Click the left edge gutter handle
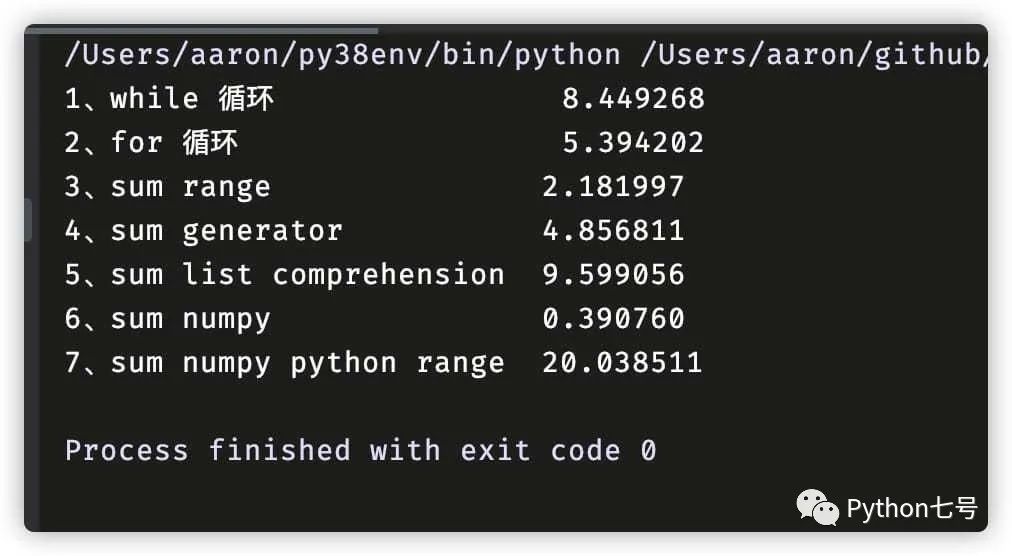Screen dimensions: 1012x556 click(x=29, y=220)
